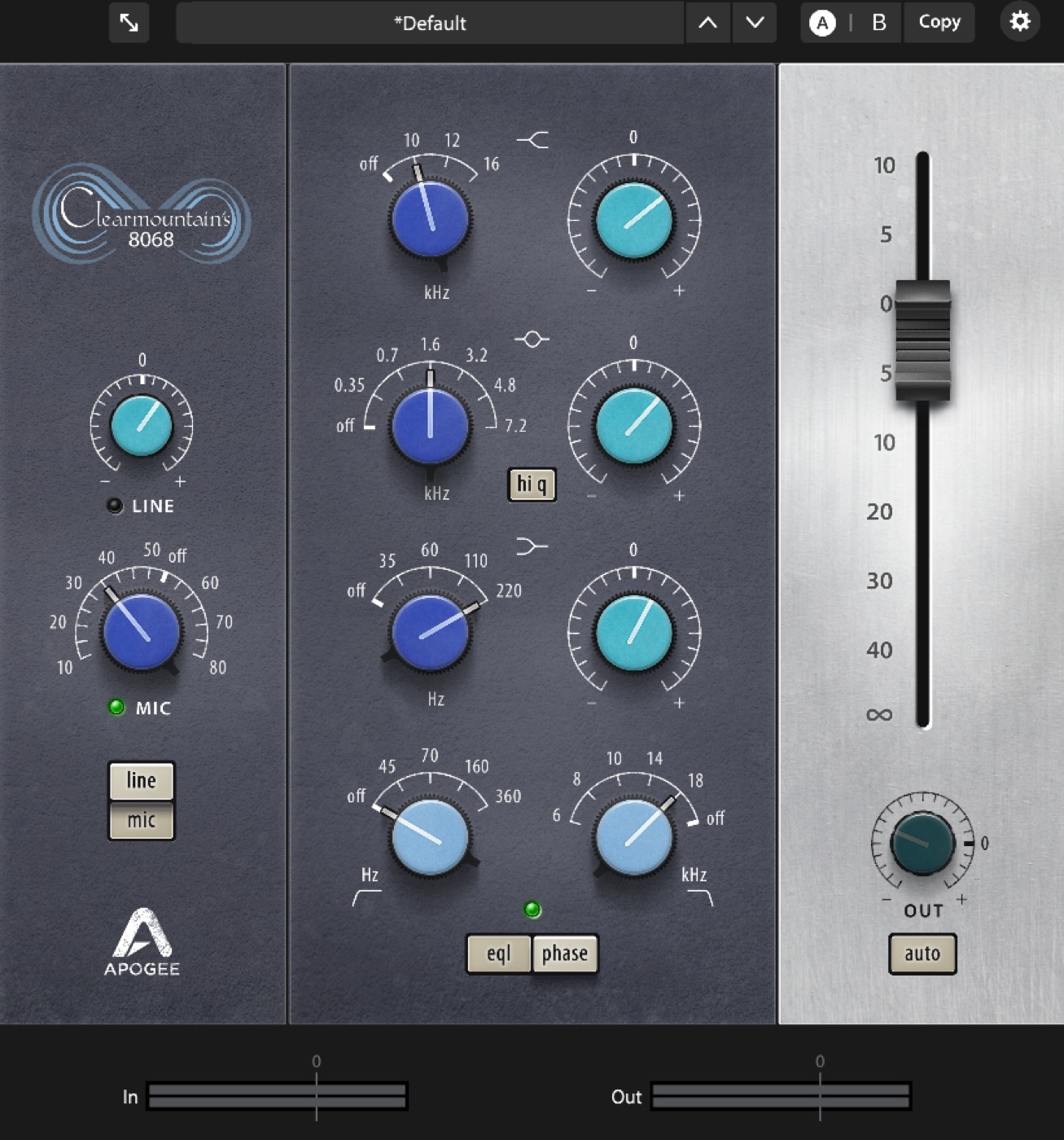
Task: Click the line input gain knob
Action: click(x=141, y=426)
